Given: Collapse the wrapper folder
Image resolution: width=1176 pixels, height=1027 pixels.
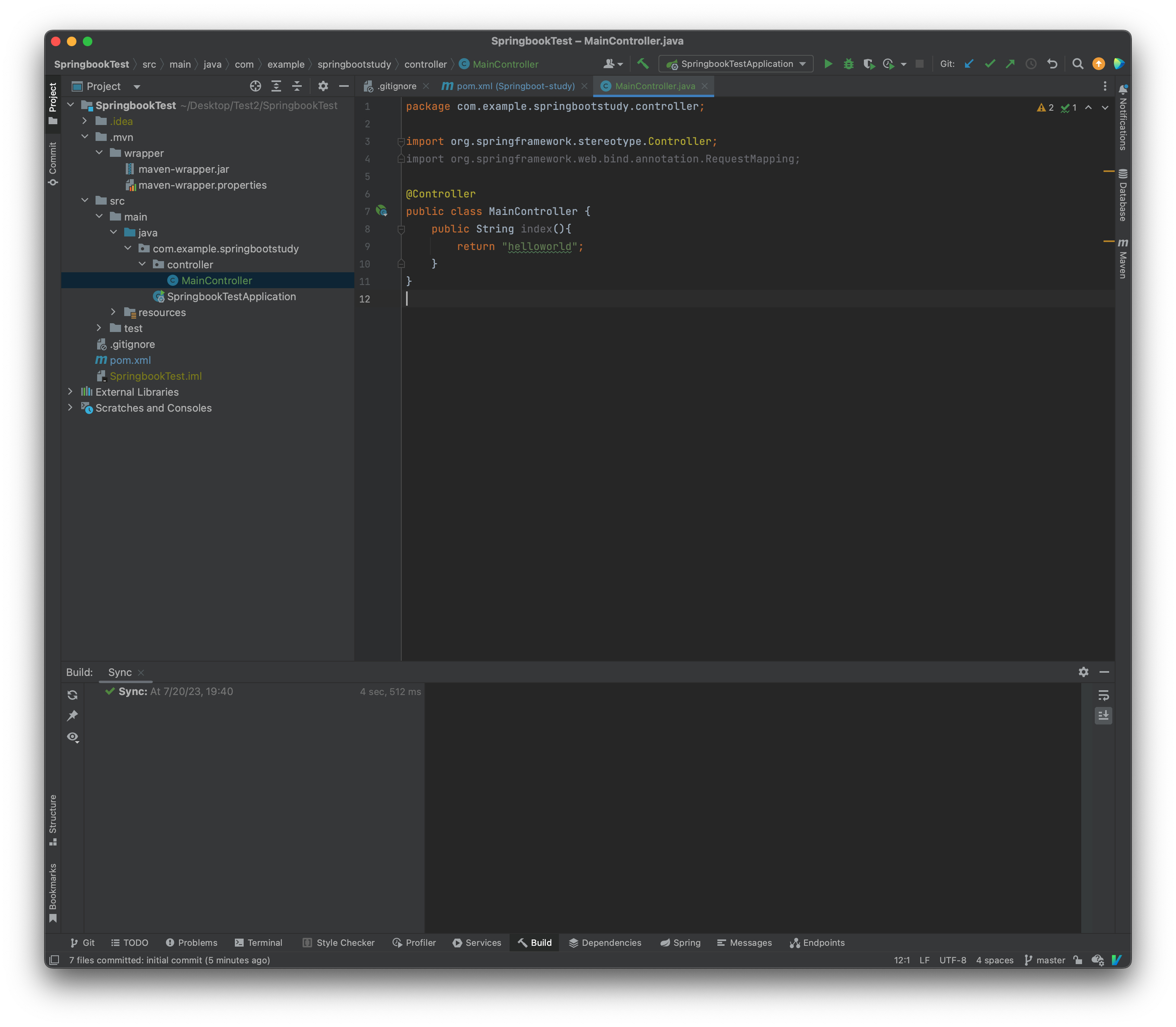Looking at the screenshot, I should coord(99,153).
